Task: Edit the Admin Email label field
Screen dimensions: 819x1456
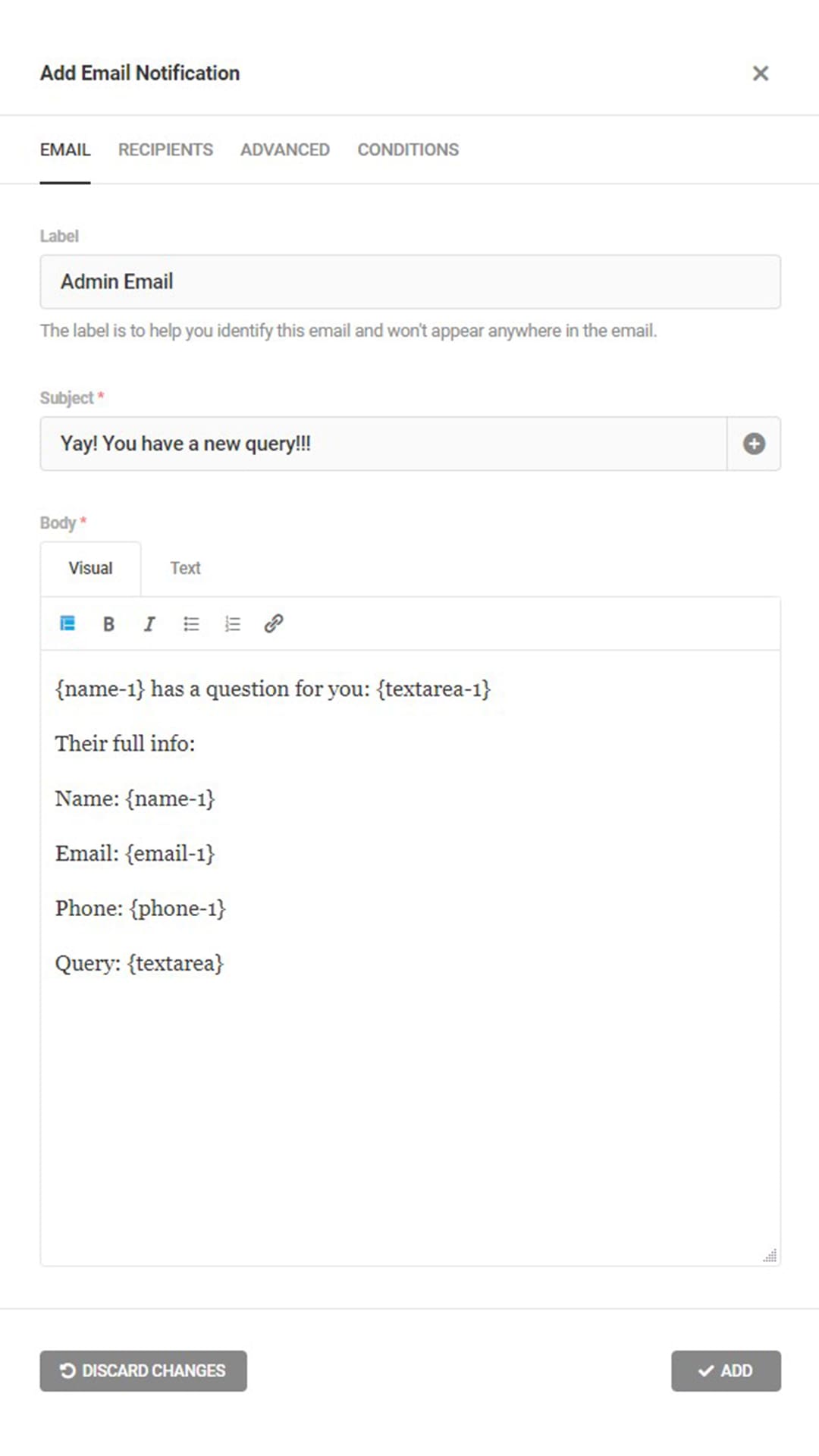Action: click(x=409, y=281)
